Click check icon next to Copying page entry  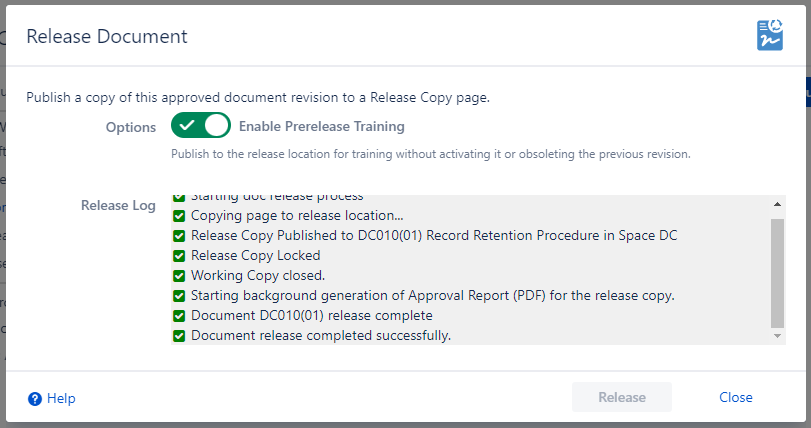click(179, 215)
